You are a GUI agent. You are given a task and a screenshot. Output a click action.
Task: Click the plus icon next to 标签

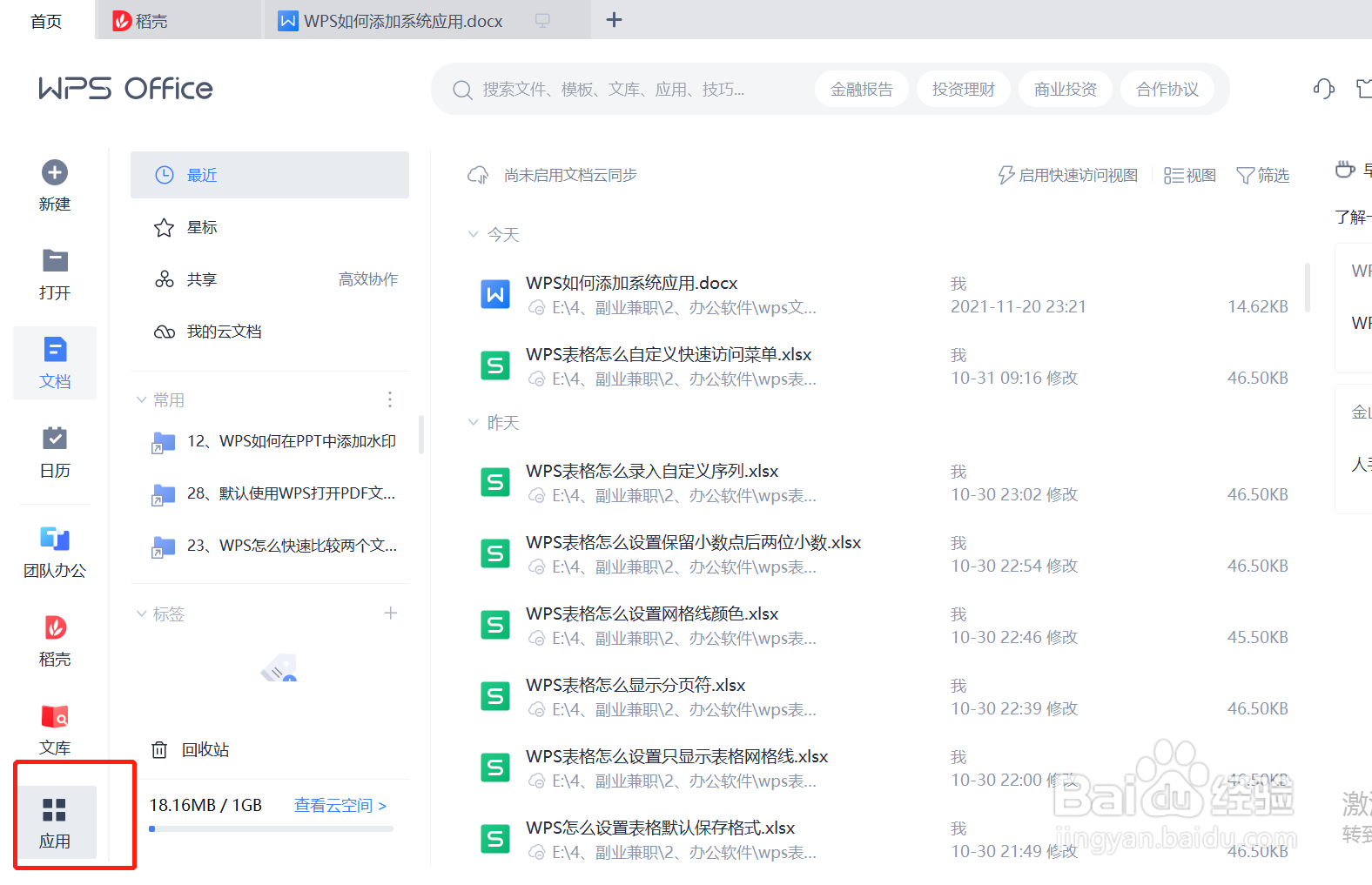[391, 613]
